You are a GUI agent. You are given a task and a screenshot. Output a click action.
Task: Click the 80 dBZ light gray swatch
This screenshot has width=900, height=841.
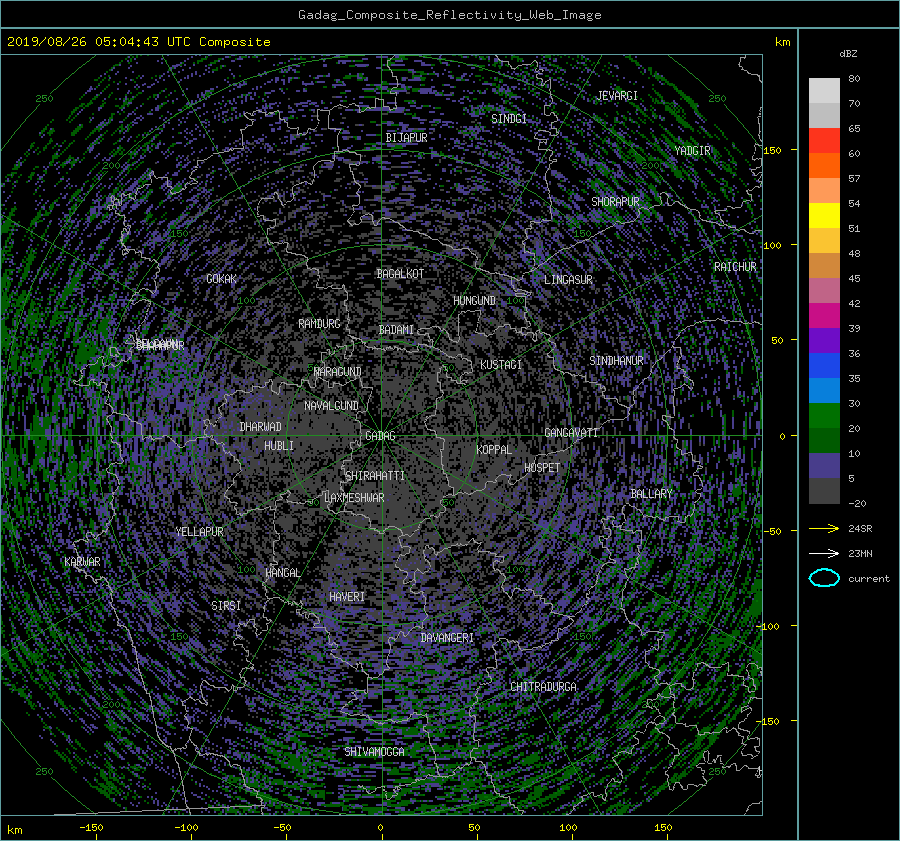[824, 90]
